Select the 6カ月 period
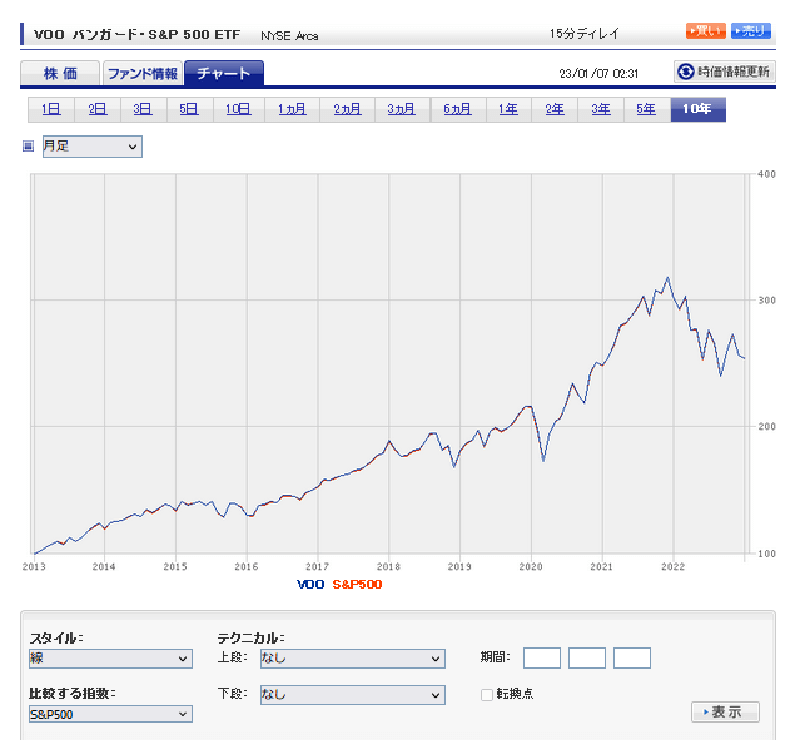800x754 pixels. point(457,109)
